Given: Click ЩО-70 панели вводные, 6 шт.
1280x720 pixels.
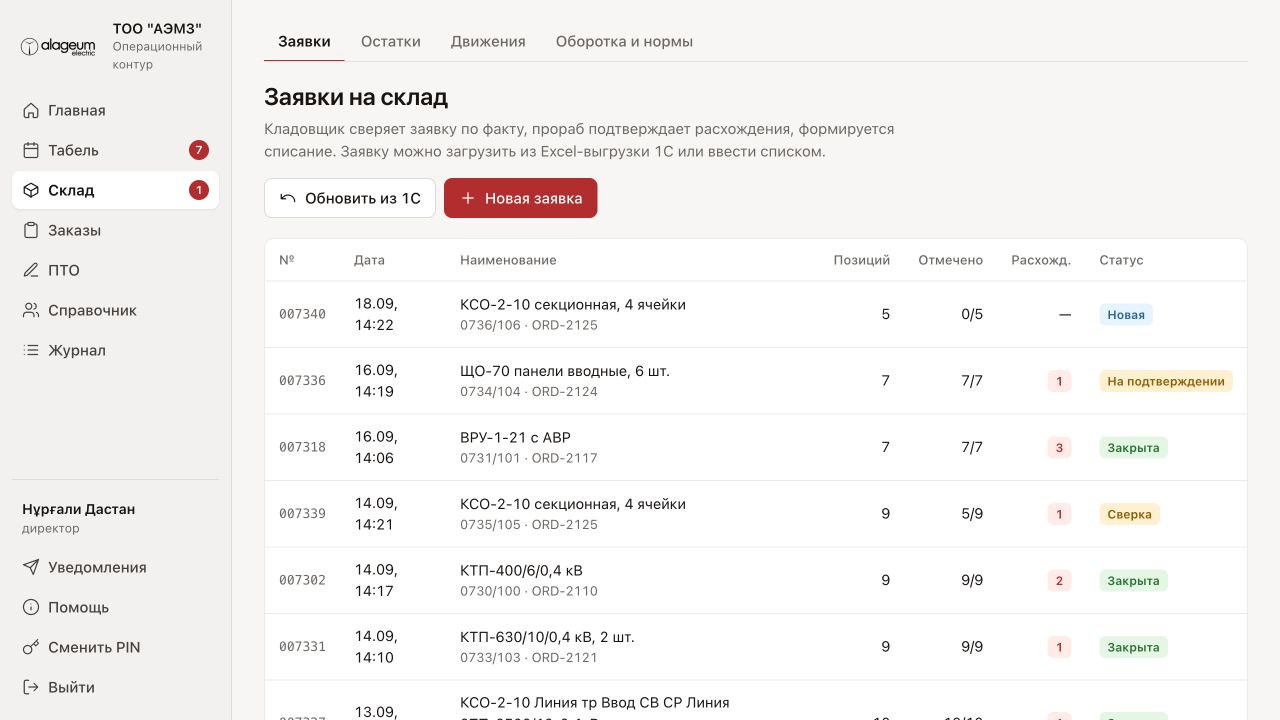Looking at the screenshot, I should tap(565, 371).
